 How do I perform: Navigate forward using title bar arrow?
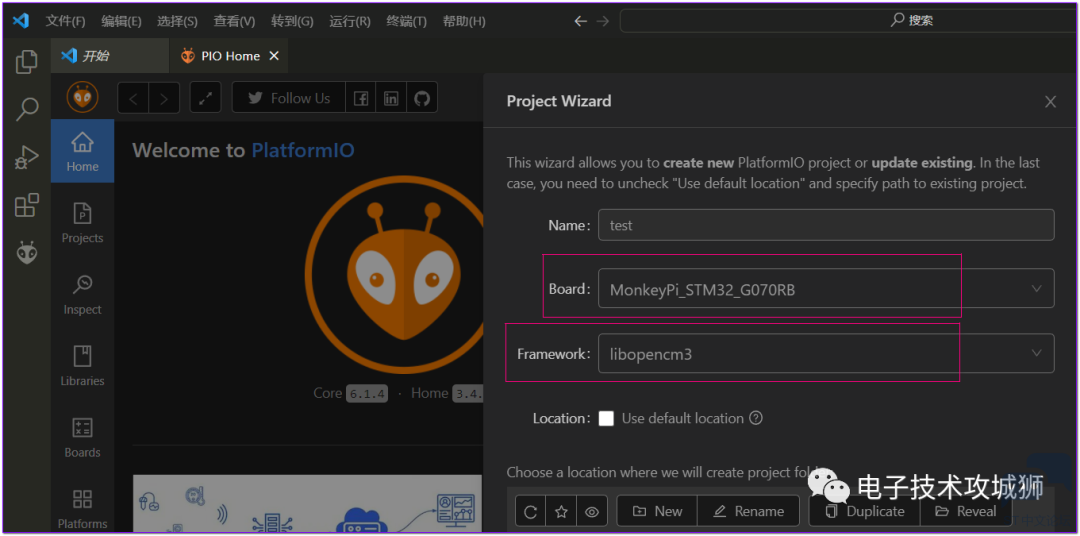tap(603, 21)
